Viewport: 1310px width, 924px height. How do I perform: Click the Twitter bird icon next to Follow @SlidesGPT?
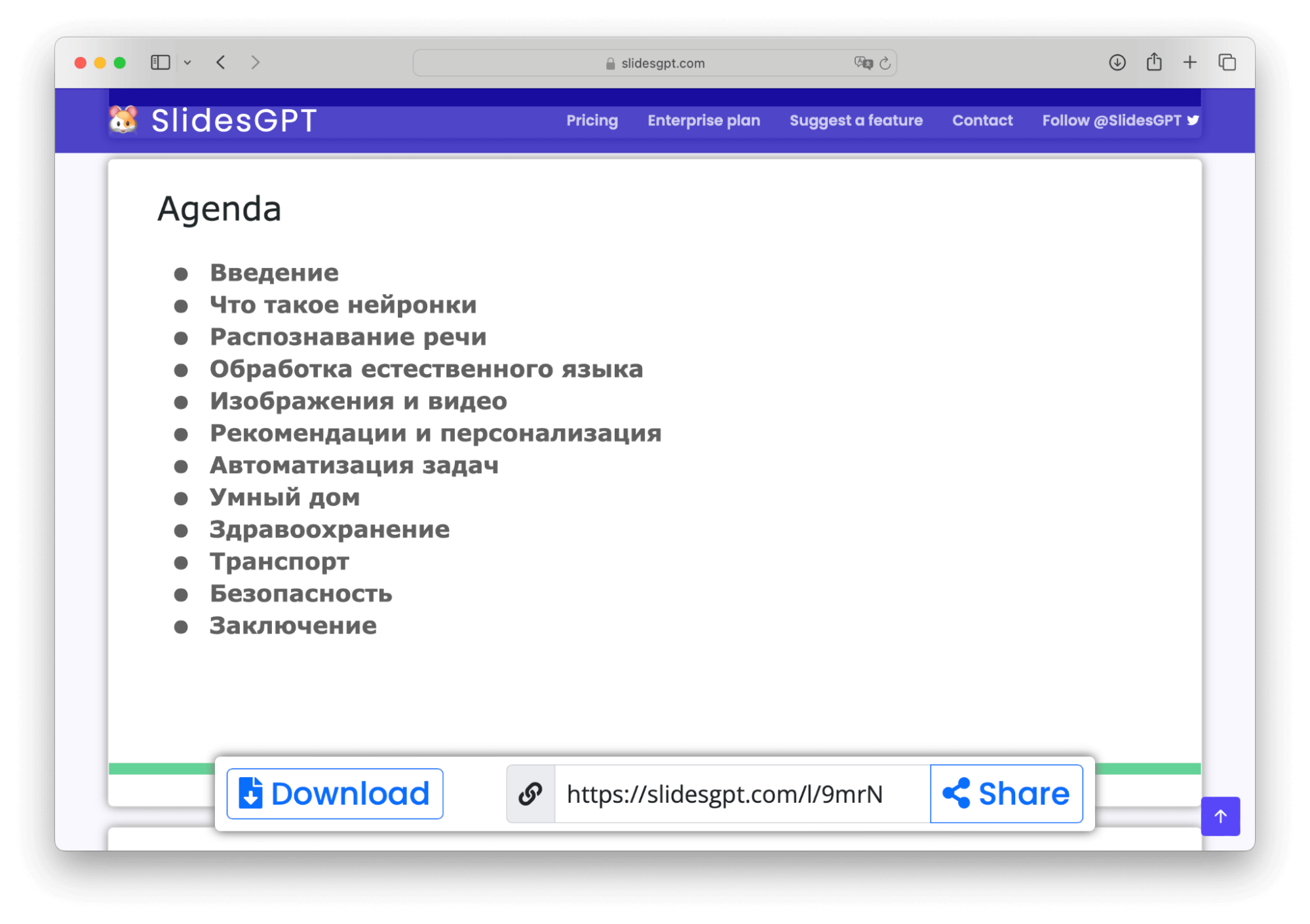pos(1194,120)
